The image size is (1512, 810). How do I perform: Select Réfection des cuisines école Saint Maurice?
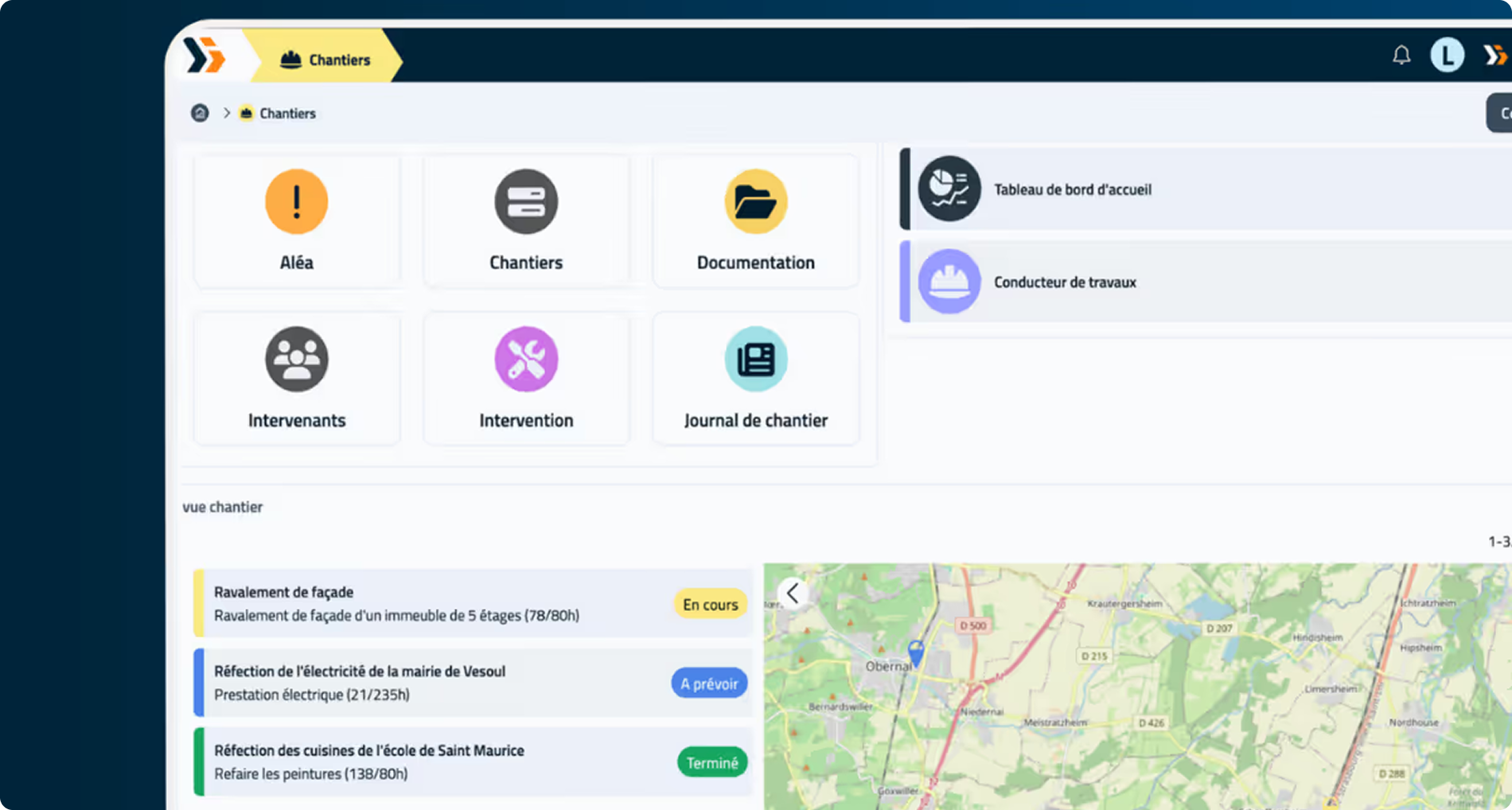coord(473,761)
